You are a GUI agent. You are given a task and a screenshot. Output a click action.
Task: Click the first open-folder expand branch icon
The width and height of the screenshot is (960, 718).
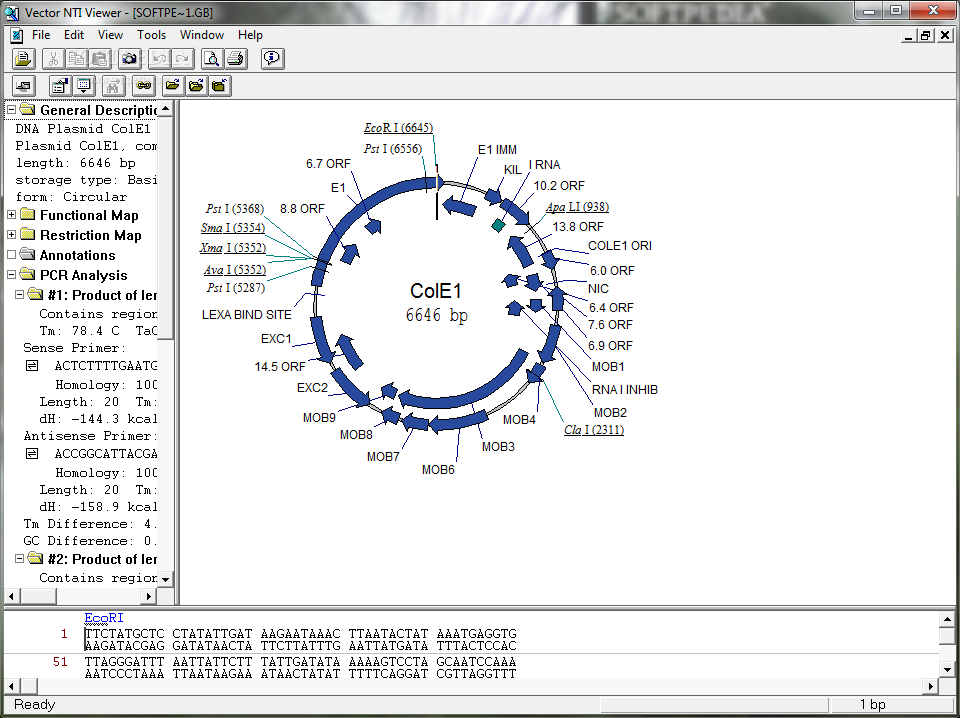click(173, 86)
